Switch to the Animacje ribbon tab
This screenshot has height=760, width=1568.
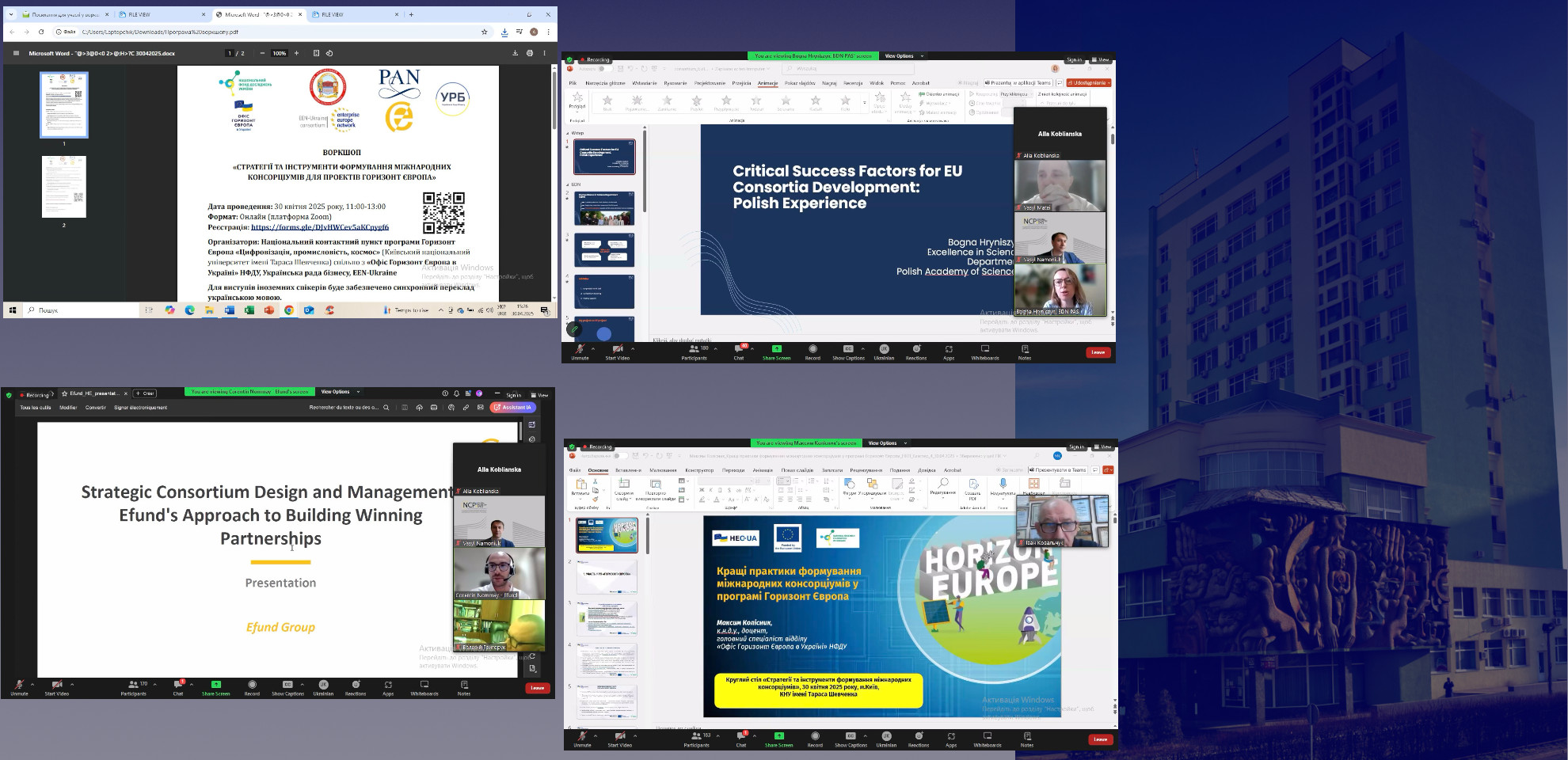click(767, 83)
